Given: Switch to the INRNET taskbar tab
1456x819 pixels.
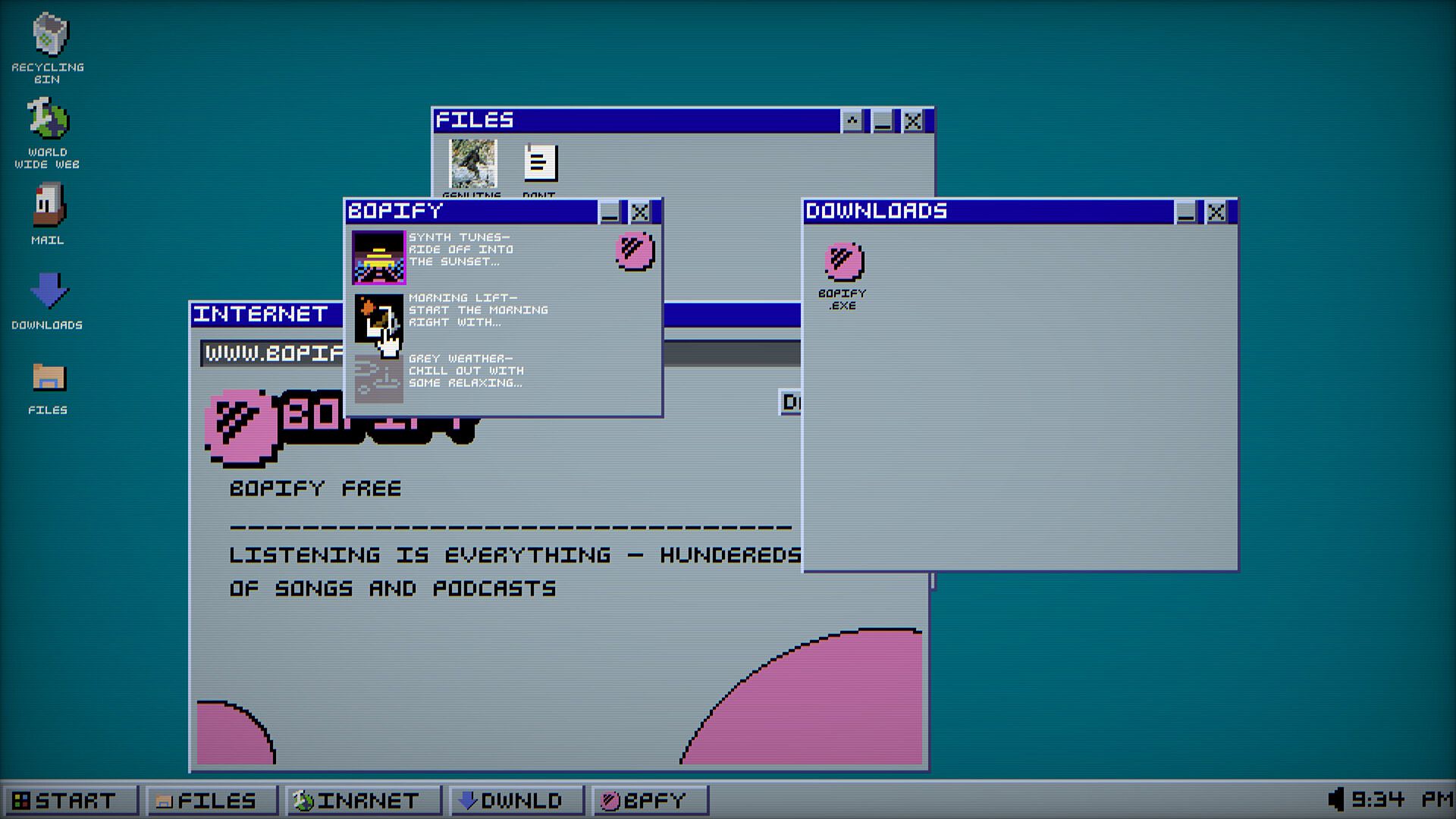Looking at the screenshot, I should (x=362, y=800).
